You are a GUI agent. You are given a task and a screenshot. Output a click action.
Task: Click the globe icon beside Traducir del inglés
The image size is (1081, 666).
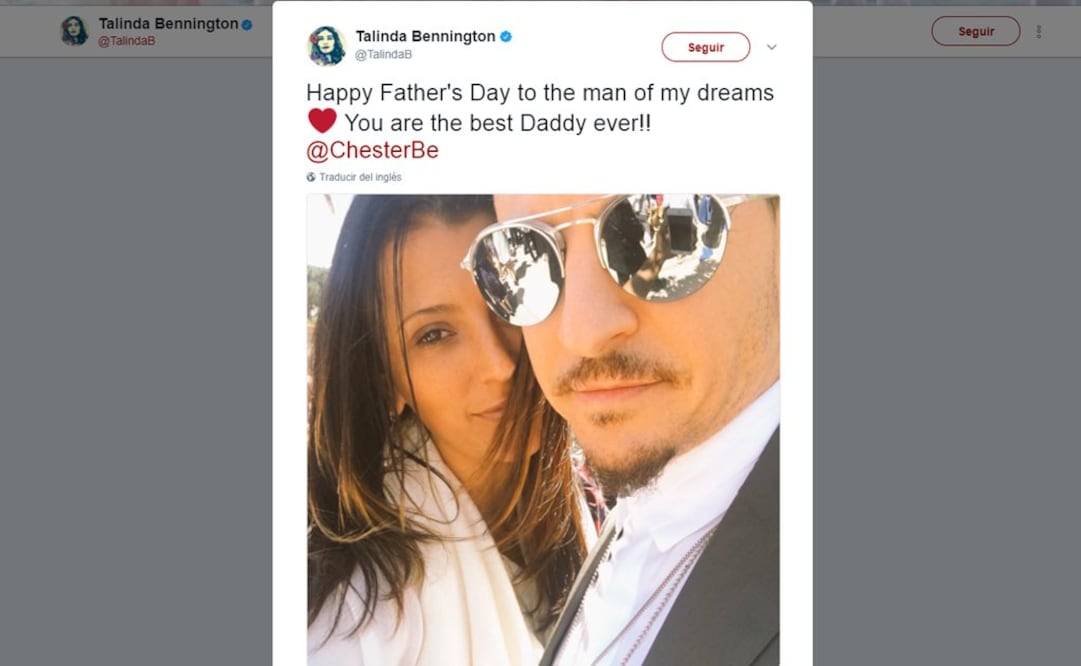point(311,177)
